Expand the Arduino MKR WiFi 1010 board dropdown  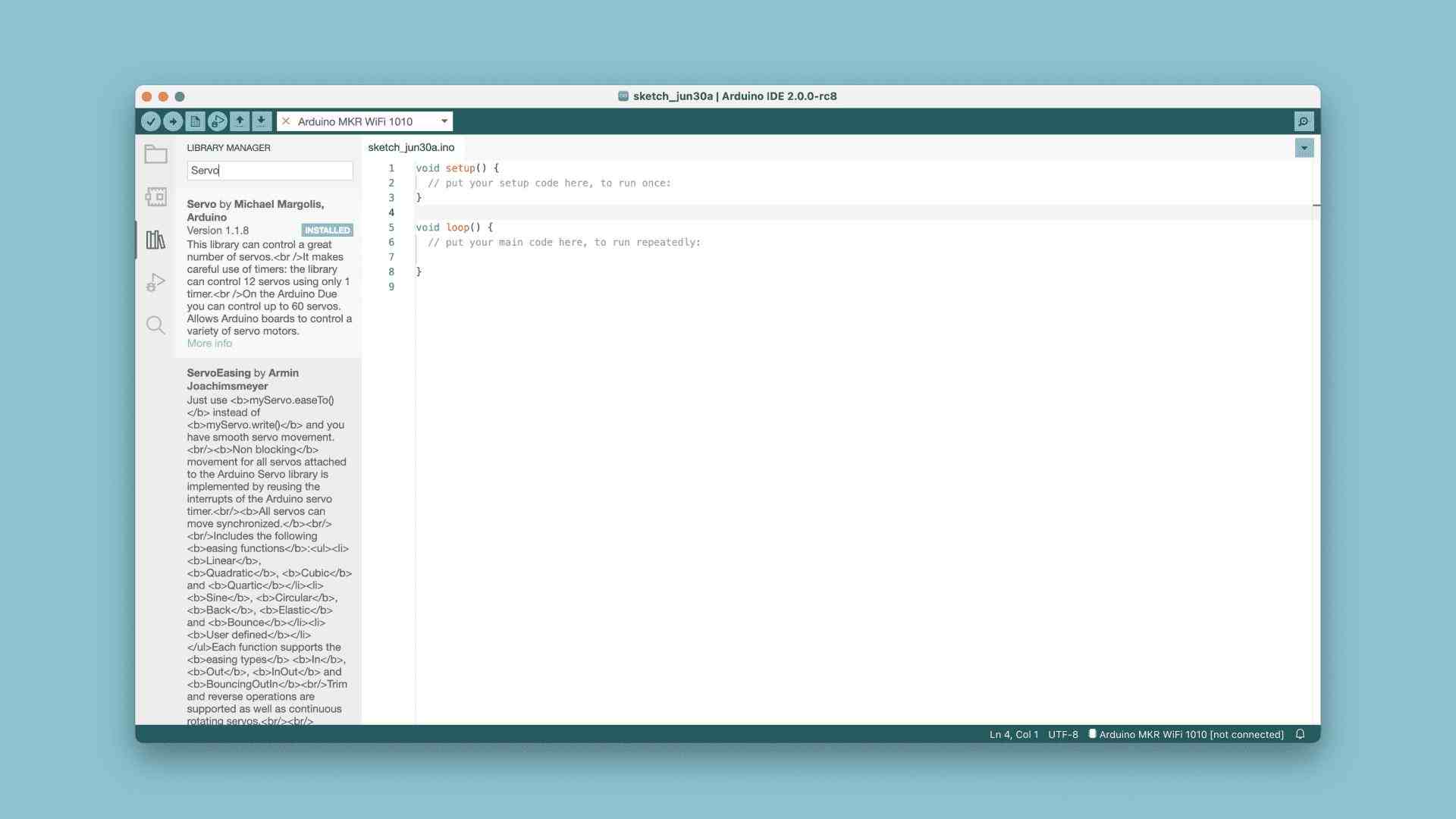point(444,121)
